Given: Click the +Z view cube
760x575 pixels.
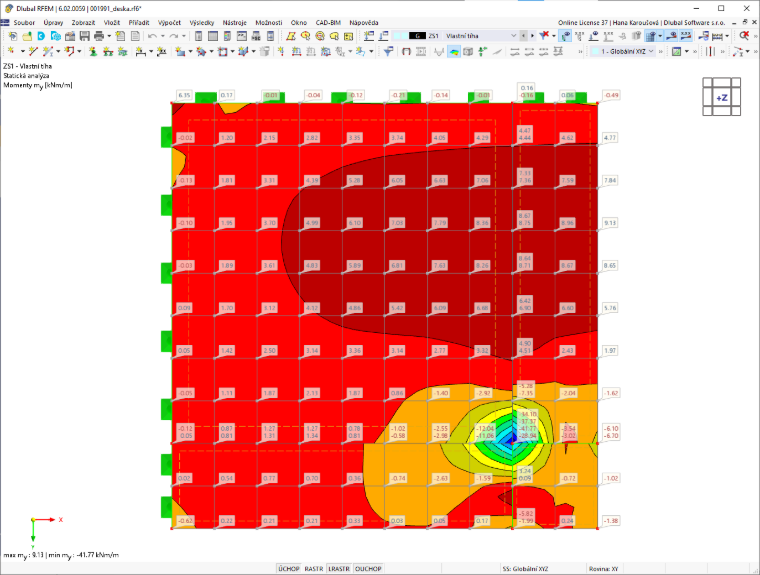Looking at the screenshot, I should [x=722, y=97].
